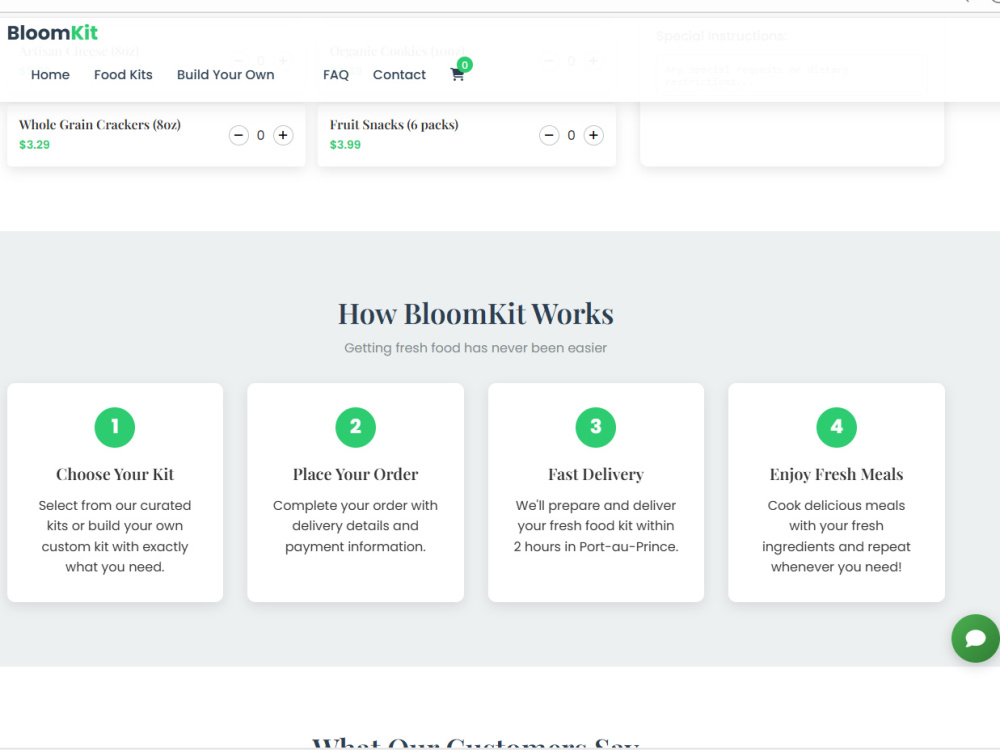
Task: Open the FAQ page
Action: 335,75
